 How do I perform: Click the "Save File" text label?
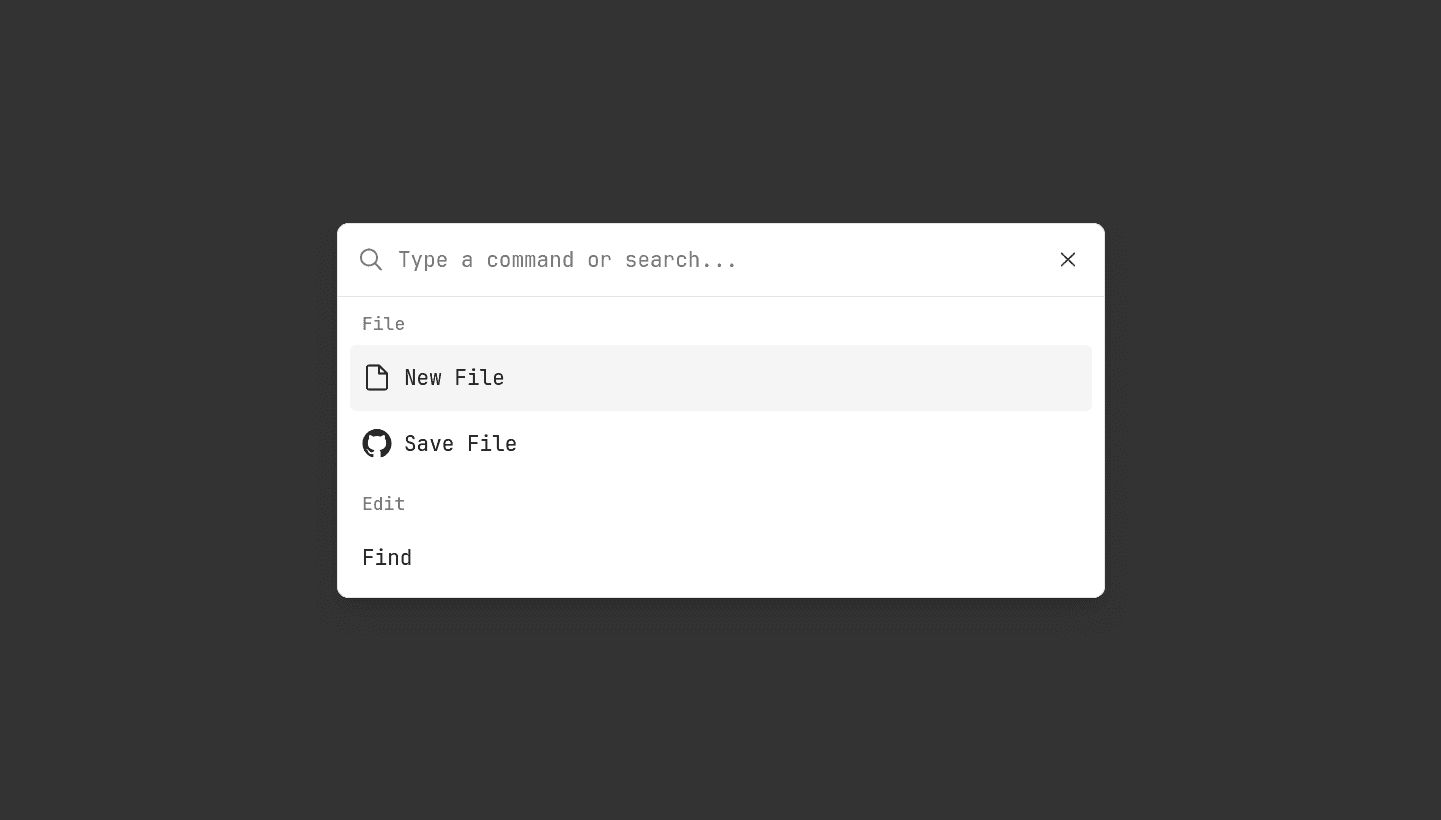click(460, 444)
